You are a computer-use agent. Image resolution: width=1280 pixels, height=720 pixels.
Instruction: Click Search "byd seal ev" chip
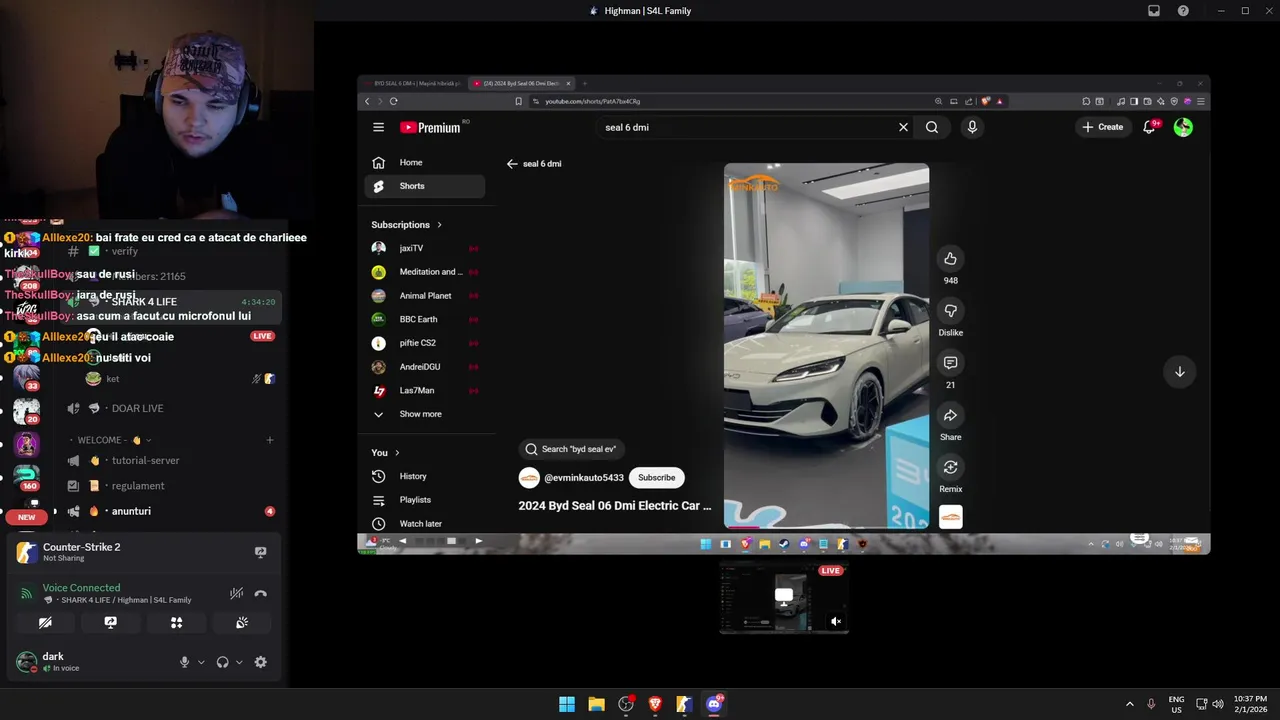[570, 449]
